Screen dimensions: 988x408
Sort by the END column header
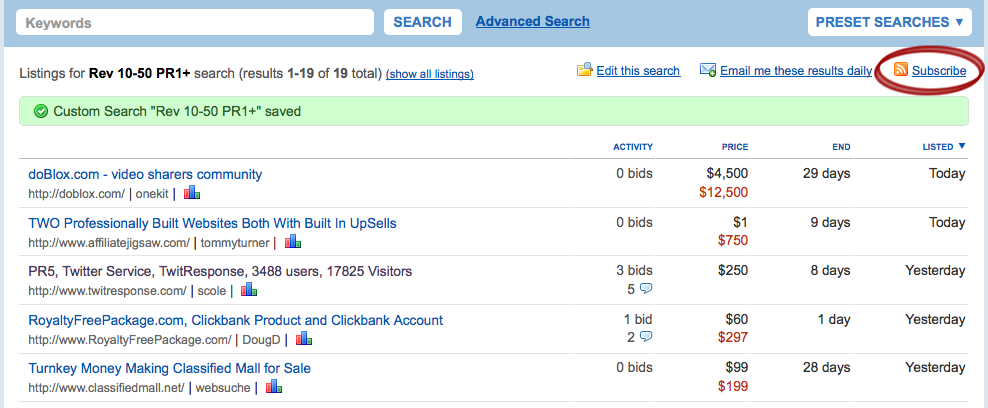pyautogui.click(x=841, y=147)
